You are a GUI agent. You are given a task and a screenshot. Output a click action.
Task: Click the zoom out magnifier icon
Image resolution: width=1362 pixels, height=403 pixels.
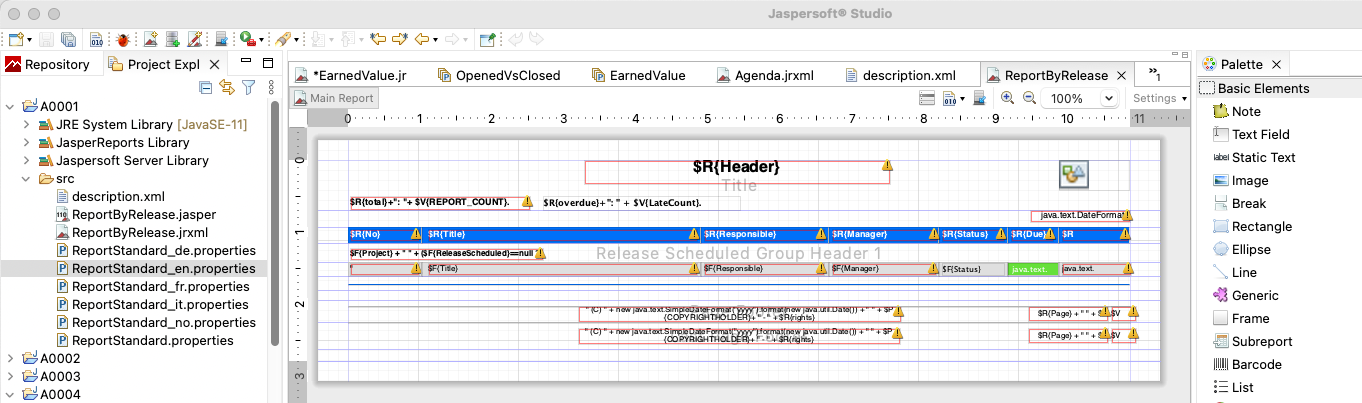(1028, 98)
